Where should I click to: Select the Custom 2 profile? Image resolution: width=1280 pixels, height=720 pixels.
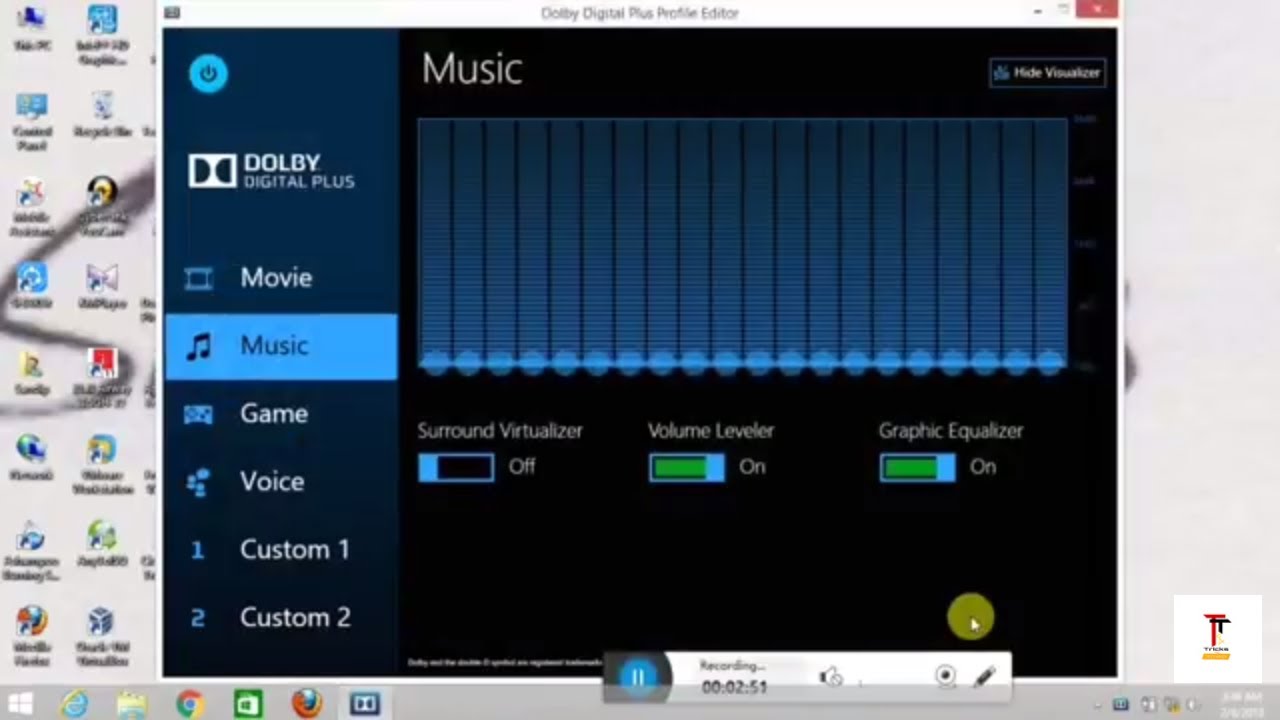coord(281,618)
